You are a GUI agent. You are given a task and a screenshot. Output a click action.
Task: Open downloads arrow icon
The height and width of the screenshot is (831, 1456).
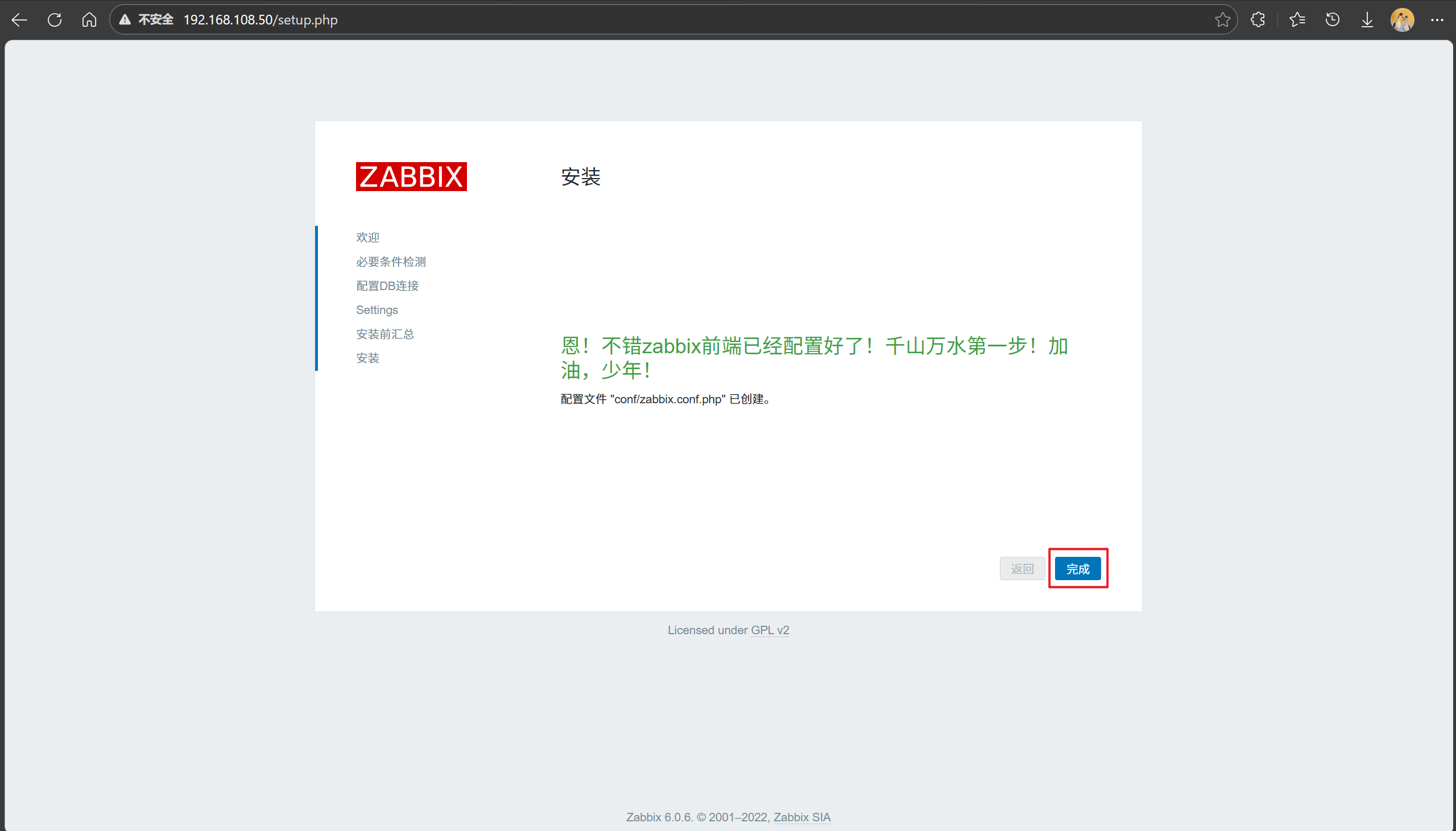(x=1367, y=20)
